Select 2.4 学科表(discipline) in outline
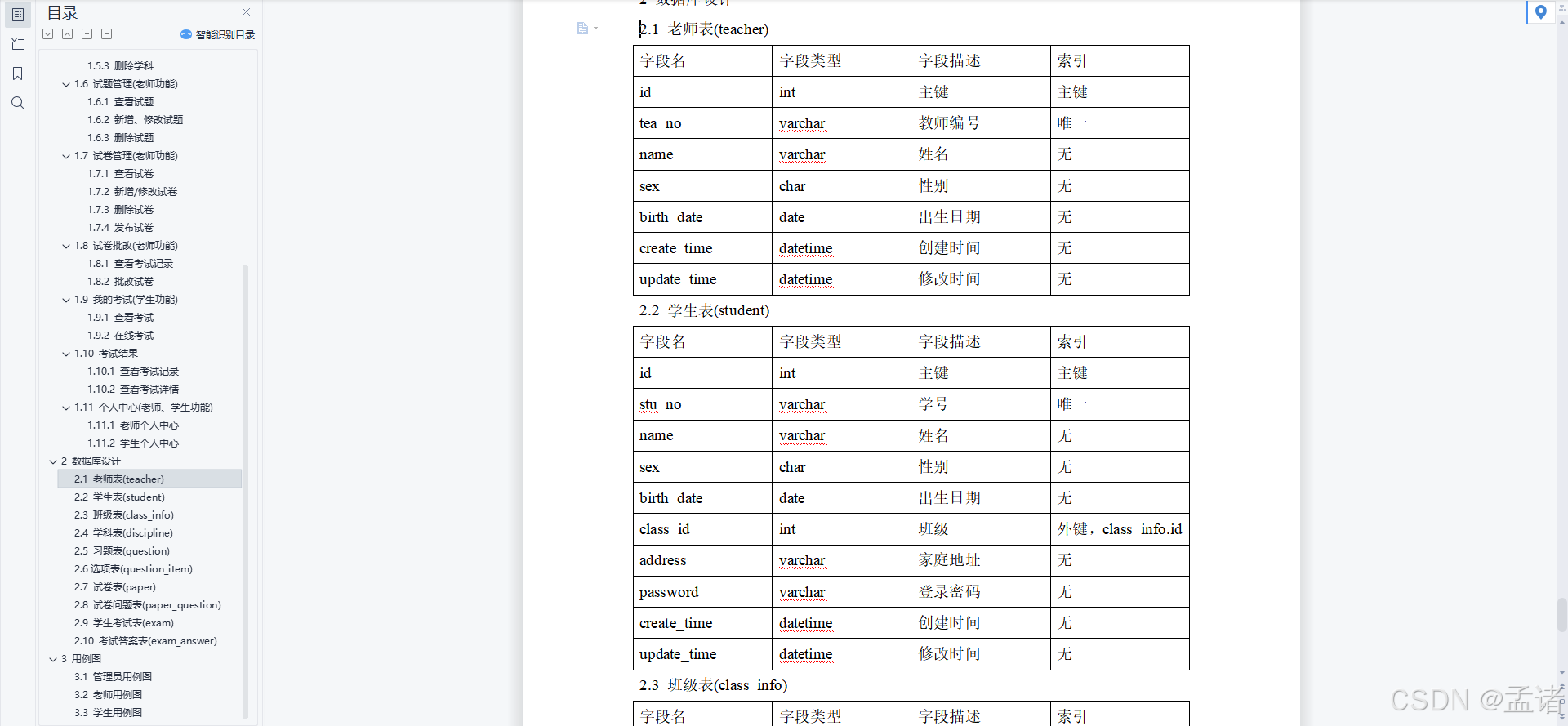The height and width of the screenshot is (726, 1568). [x=123, y=533]
